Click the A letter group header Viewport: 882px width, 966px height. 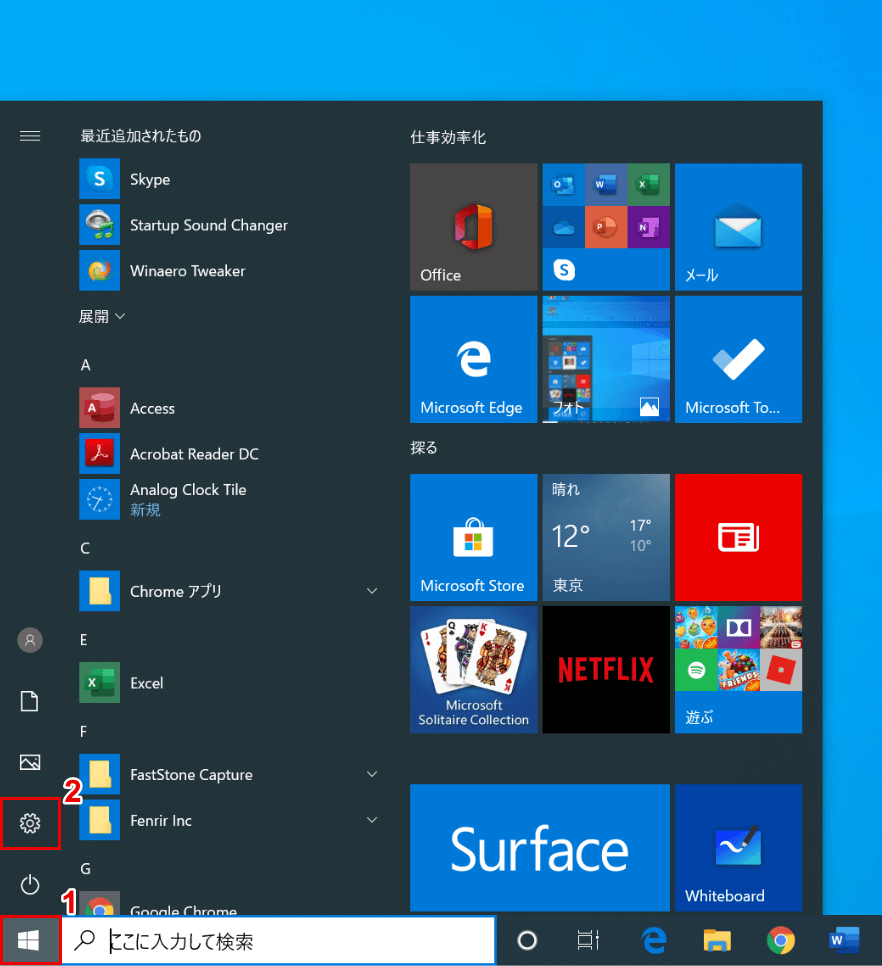click(86, 365)
